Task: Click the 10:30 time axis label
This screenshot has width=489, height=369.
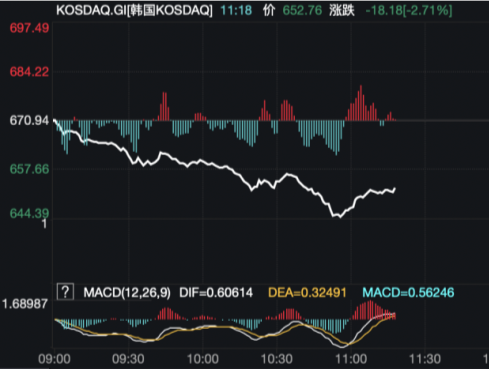Action: pyautogui.click(x=277, y=359)
